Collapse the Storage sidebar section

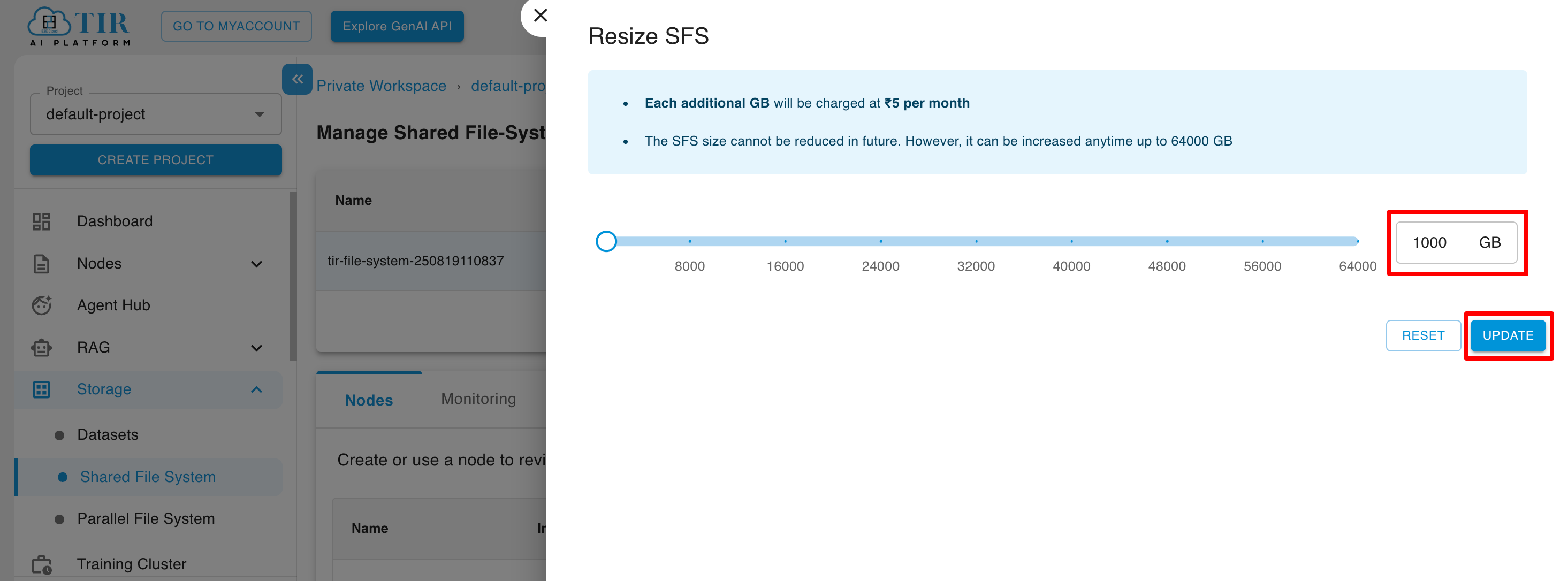257,389
